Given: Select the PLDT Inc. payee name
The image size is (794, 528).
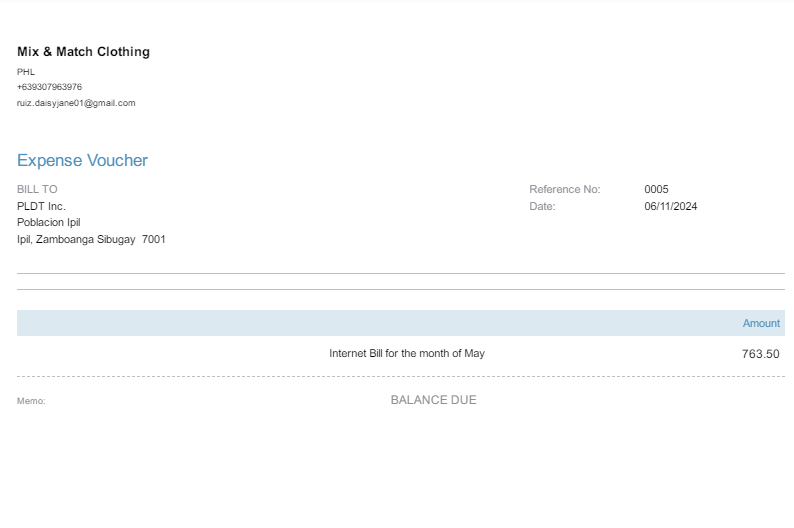Looking at the screenshot, I should click(x=42, y=207).
